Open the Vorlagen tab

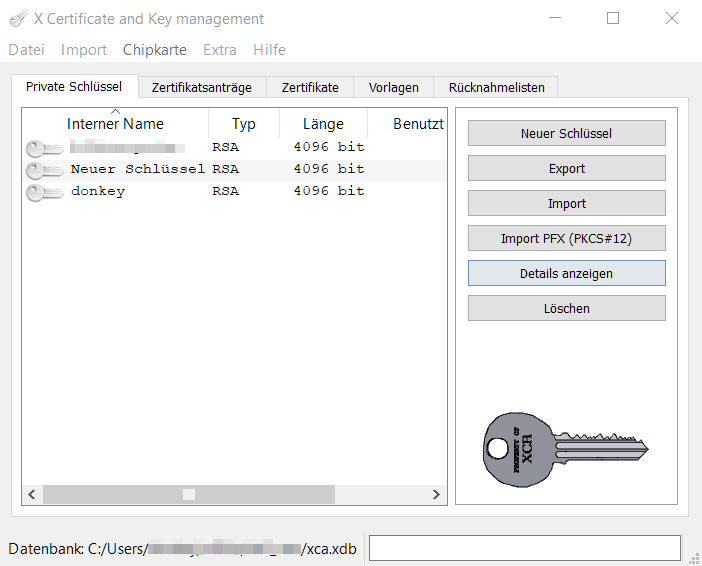coord(393,87)
